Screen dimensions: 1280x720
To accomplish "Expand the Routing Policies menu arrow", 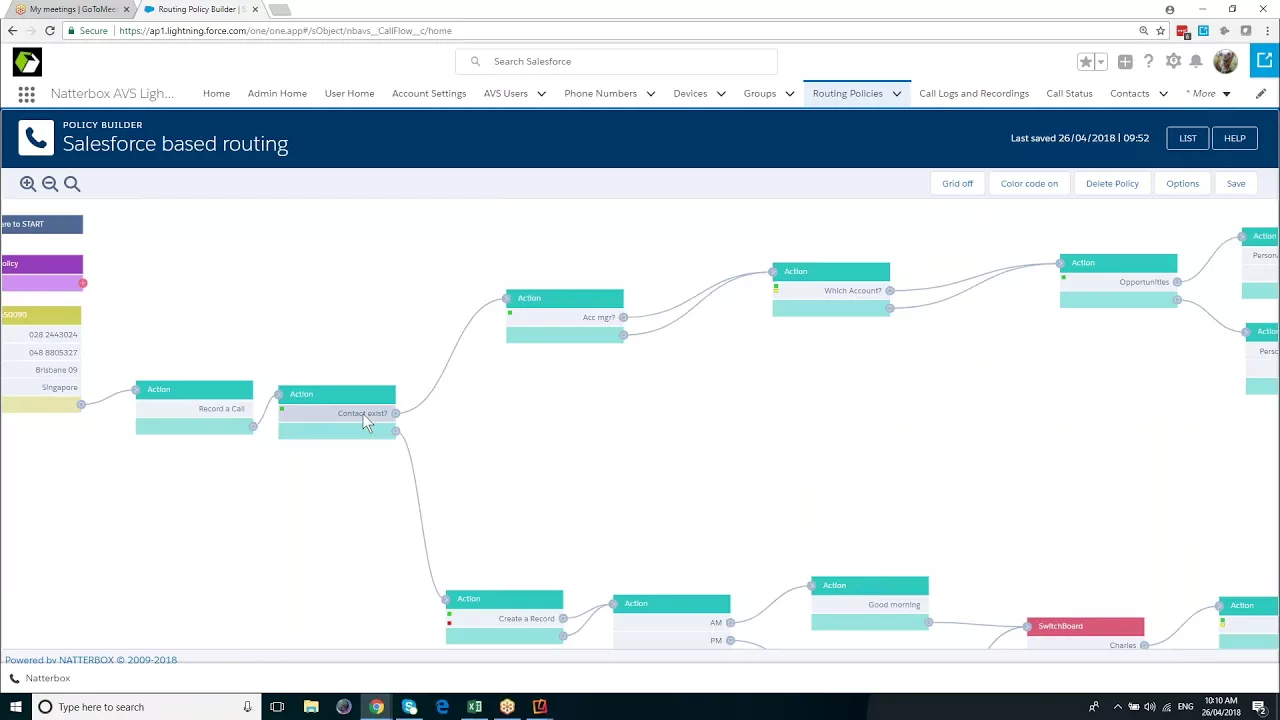I will pyautogui.click(x=896, y=94).
